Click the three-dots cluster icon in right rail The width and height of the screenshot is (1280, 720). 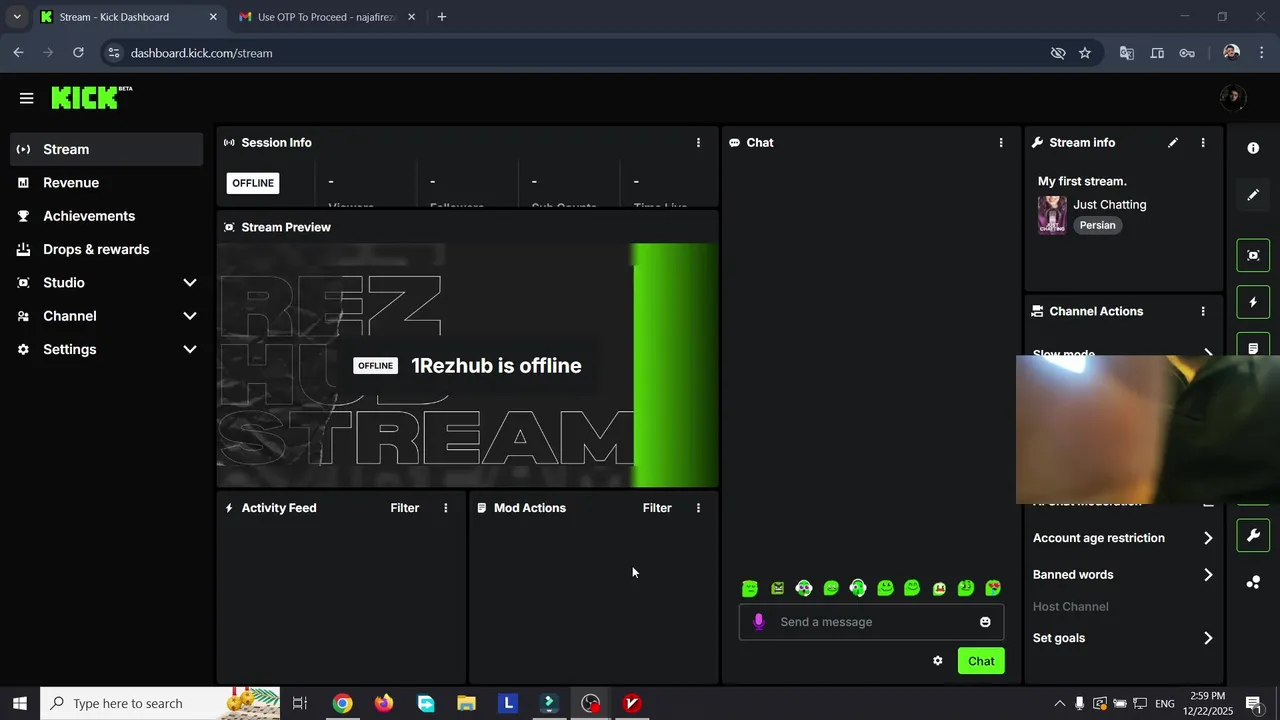(1253, 582)
